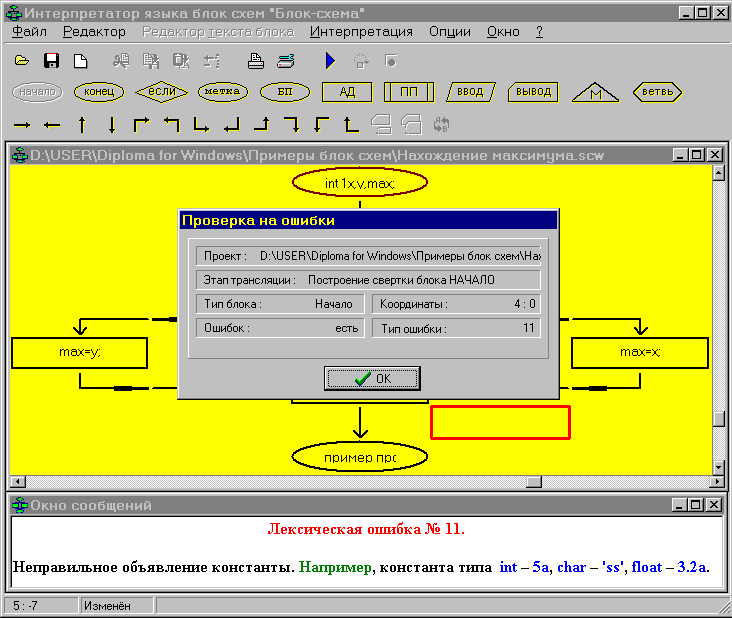This screenshot has width=732, height=618.
Task: Open the Файл menu
Action: (x=30, y=31)
